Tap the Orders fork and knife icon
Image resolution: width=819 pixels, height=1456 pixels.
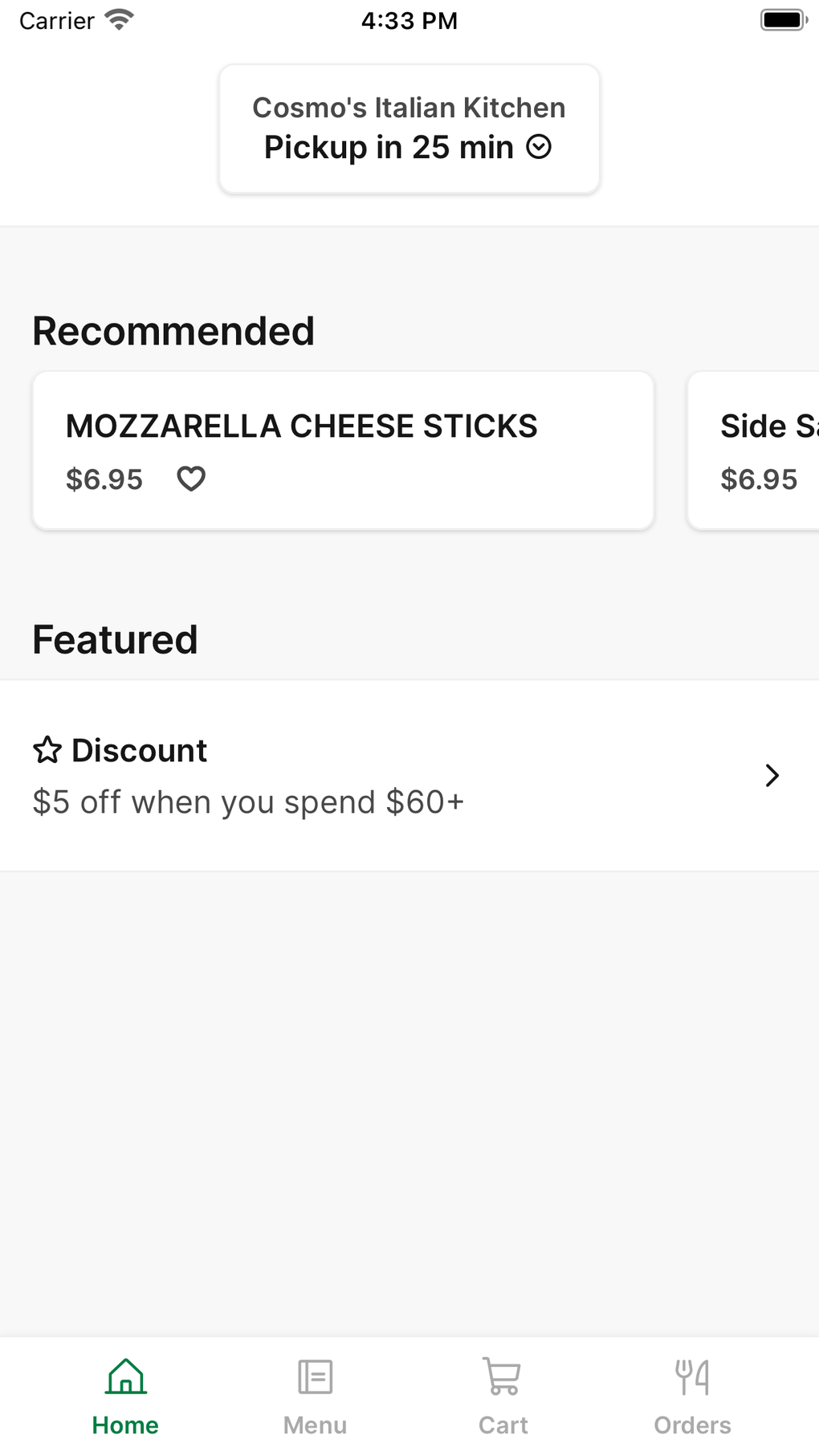point(692,1376)
